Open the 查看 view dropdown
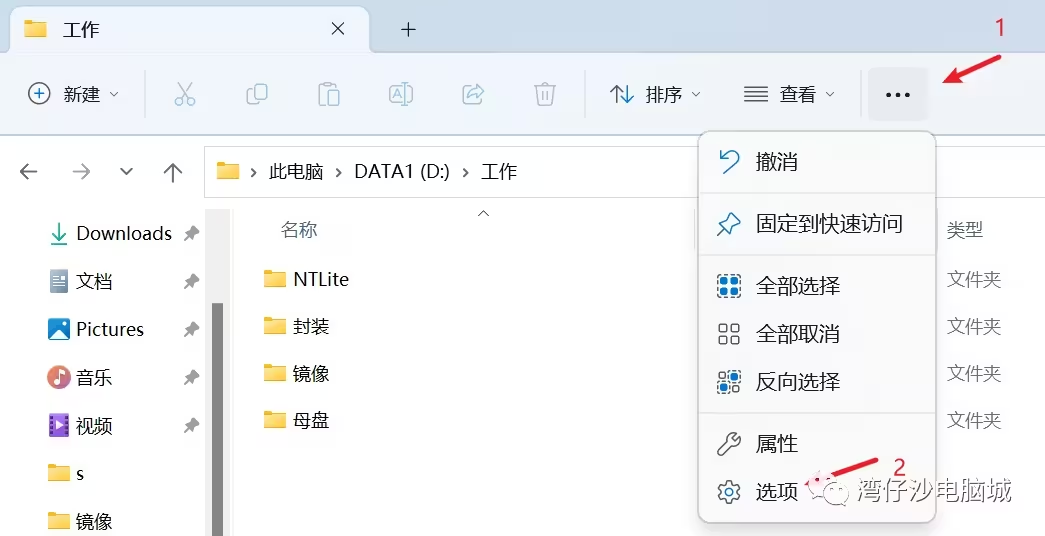The height and width of the screenshot is (536, 1045). click(789, 94)
